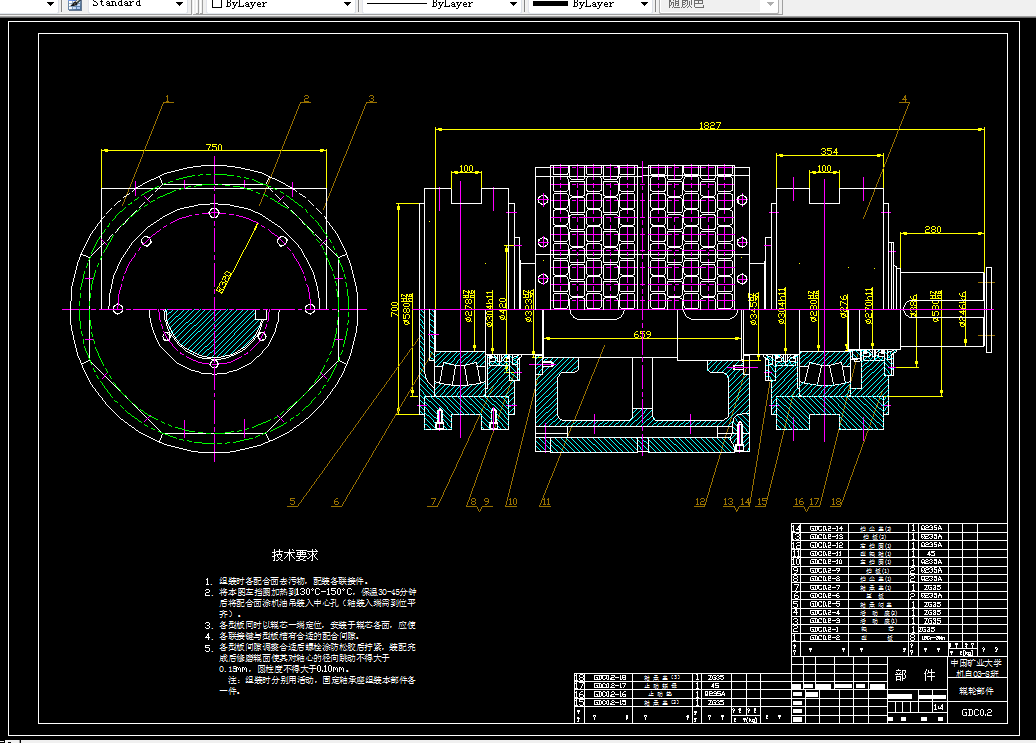
Task: Select the 1827 overall length dimension text
Action: (710, 125)
